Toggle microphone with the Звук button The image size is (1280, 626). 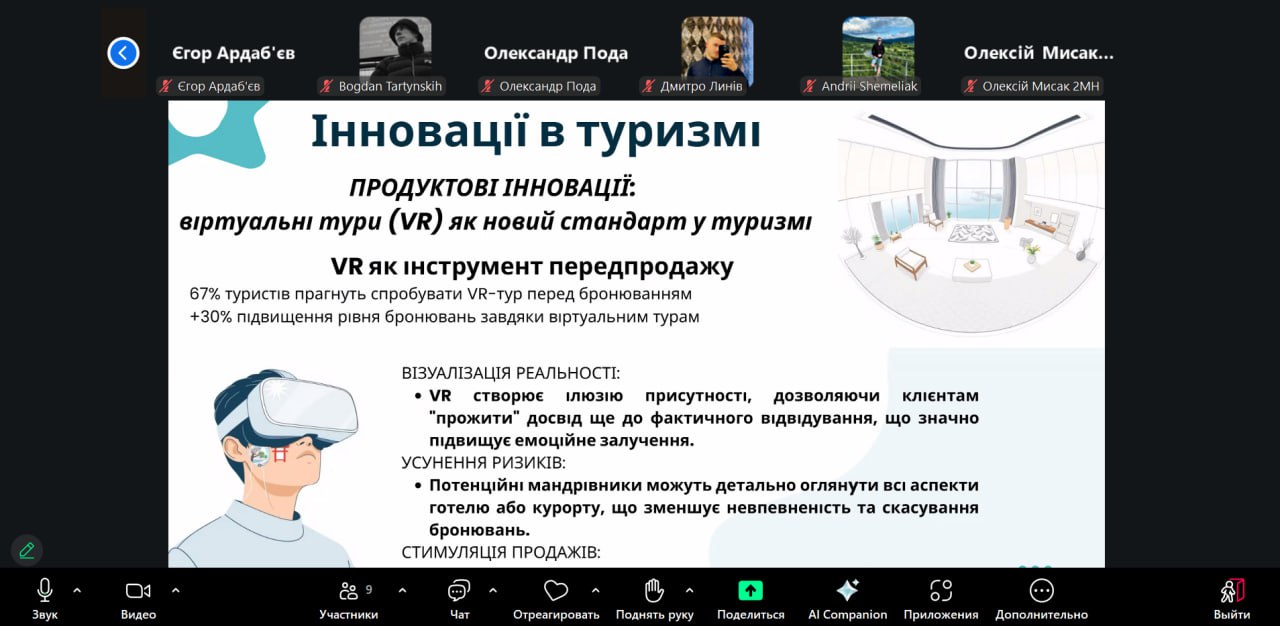[x=45, y=591]
